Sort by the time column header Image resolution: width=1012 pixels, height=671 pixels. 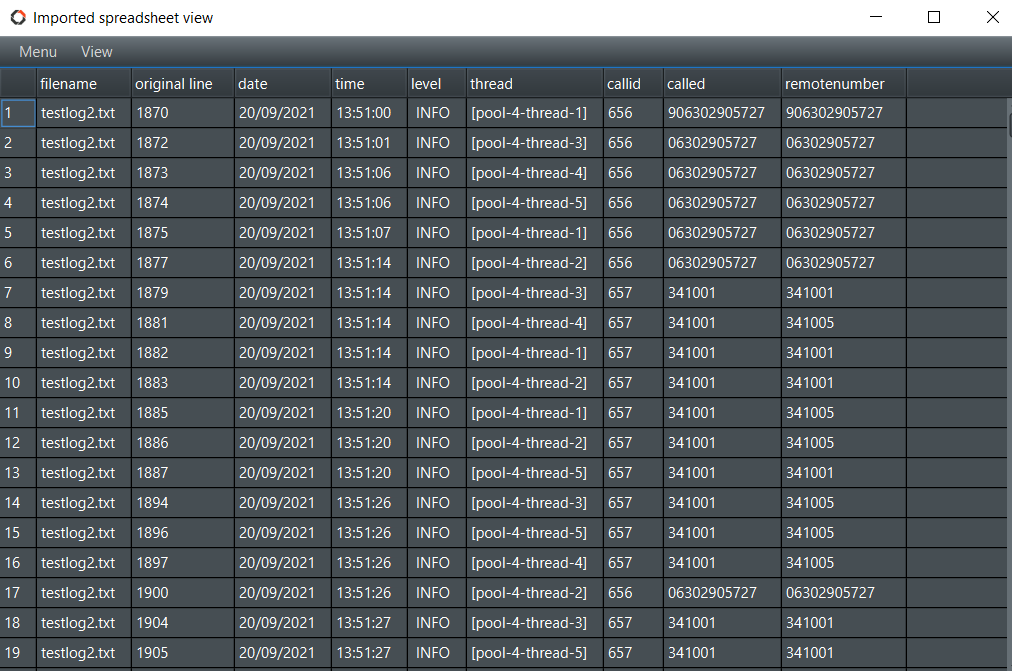pyautogui.click(x=370, y=84)
